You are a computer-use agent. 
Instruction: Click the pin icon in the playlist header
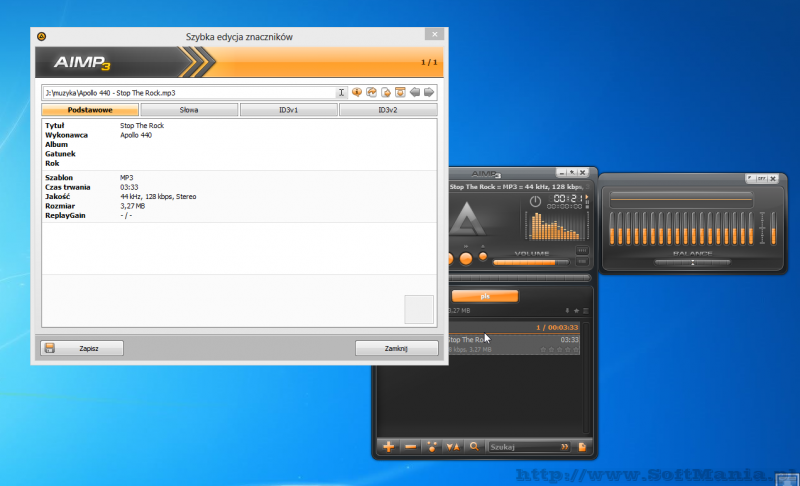[567, 311]
